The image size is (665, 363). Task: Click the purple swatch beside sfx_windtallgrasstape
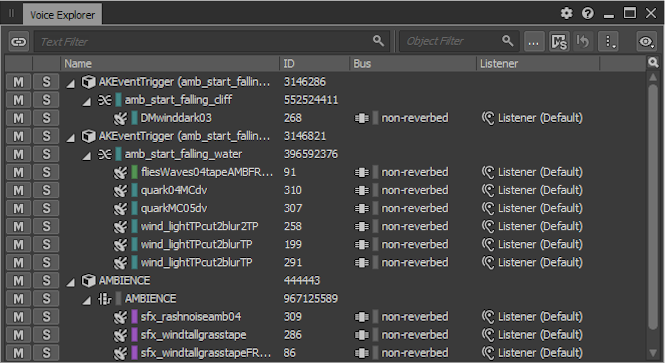tap(134, 335)
